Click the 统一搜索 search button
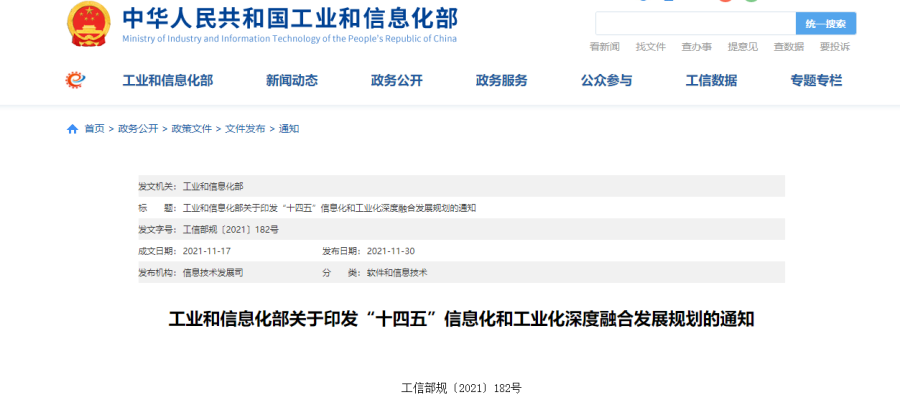The width and height of the screenshot is (900, 405). tap(825, 24)
